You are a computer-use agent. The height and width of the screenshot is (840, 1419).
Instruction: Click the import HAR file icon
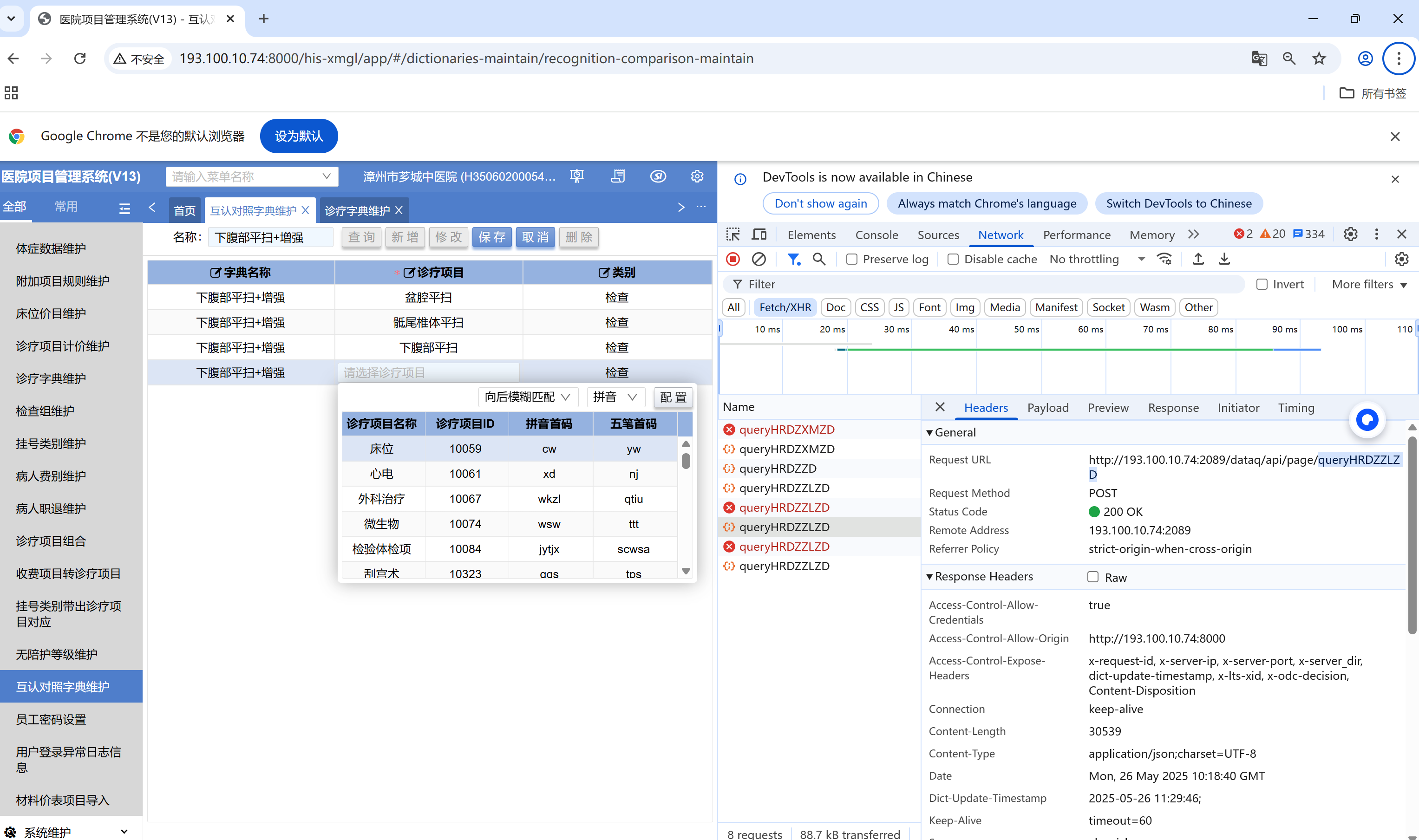1197,259
